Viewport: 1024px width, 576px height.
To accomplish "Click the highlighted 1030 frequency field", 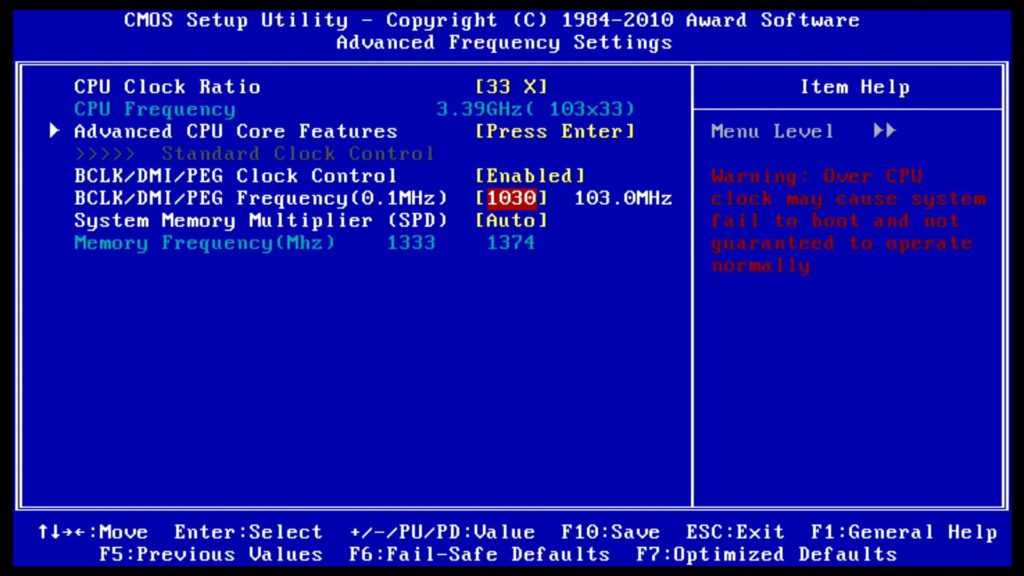I will click(x=511, y=198).
